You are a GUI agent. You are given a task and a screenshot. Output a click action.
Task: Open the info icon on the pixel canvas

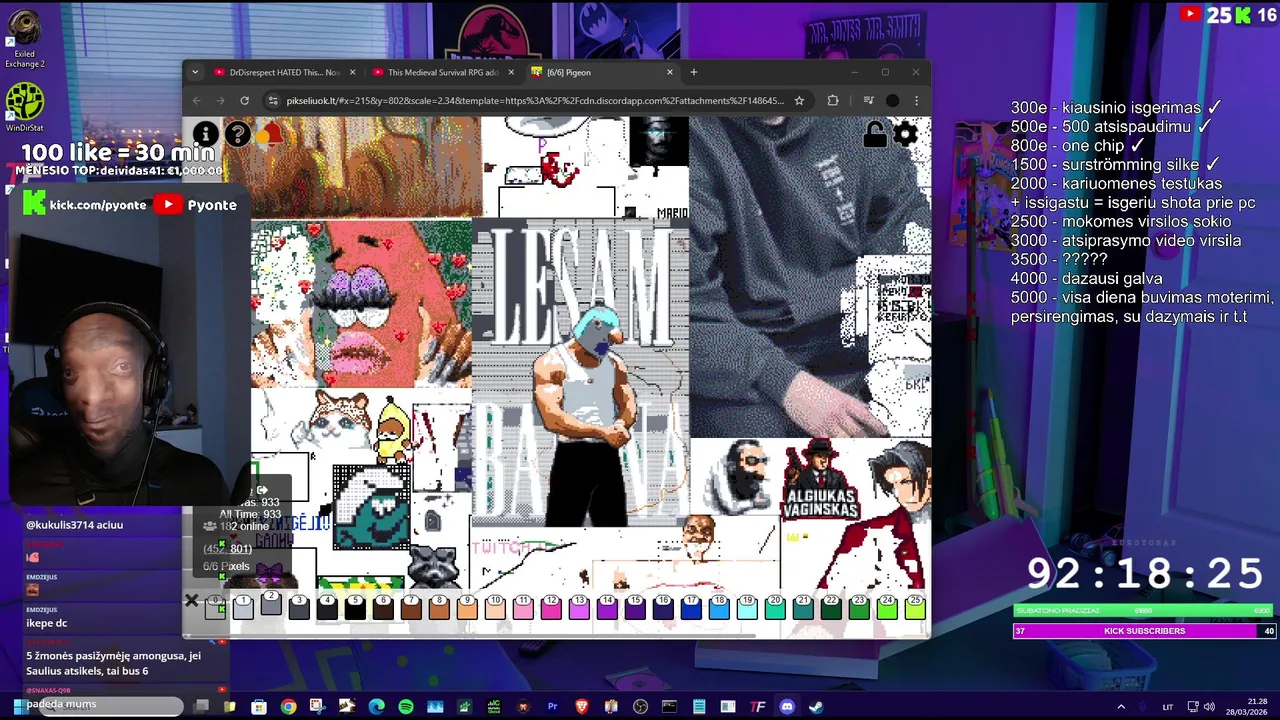205,134
